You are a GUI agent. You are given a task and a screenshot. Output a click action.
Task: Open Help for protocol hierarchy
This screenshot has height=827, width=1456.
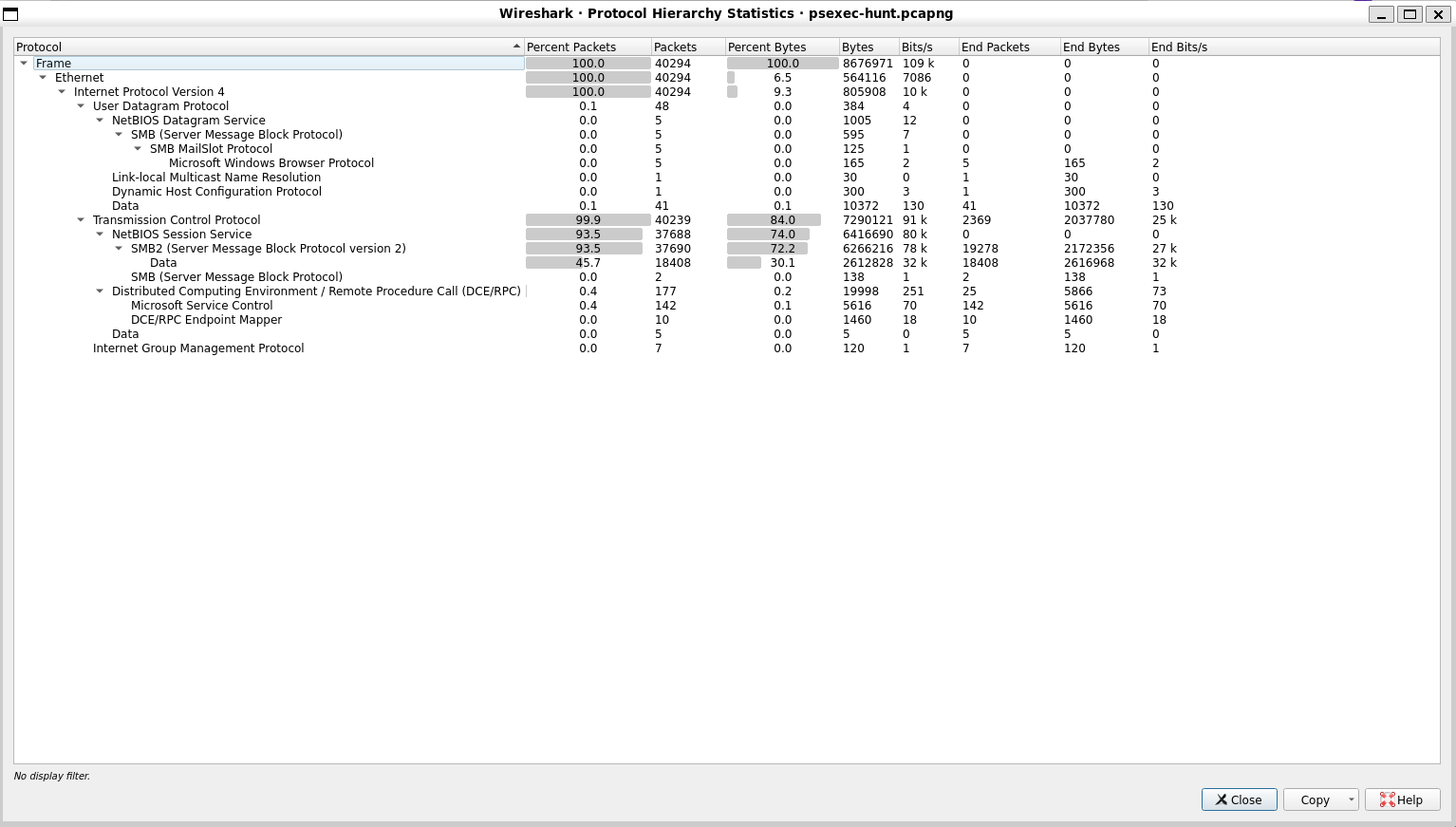click(1402, 799)
